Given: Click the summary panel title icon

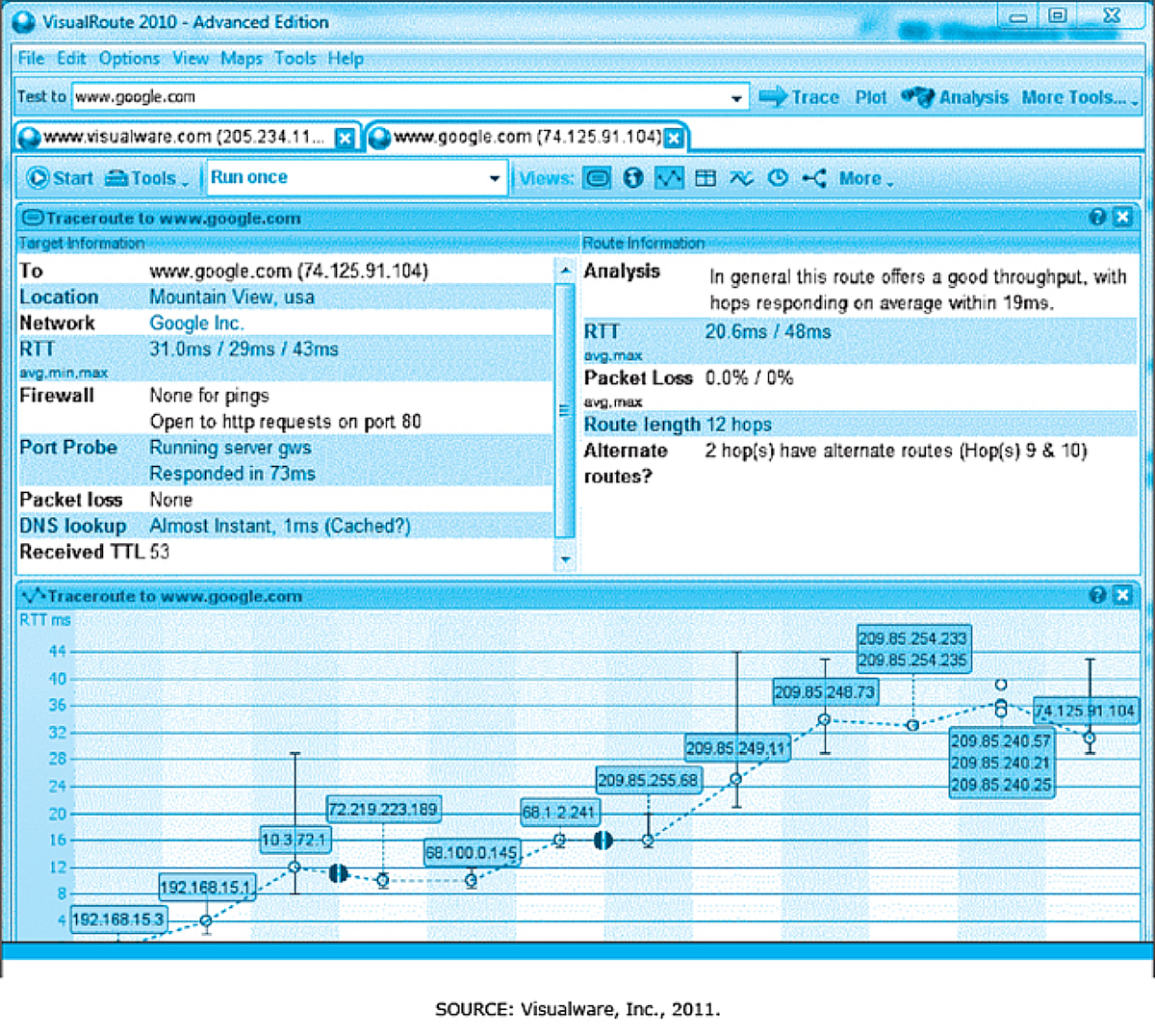Looking at the screenshot, I should [x=33, y=219].
